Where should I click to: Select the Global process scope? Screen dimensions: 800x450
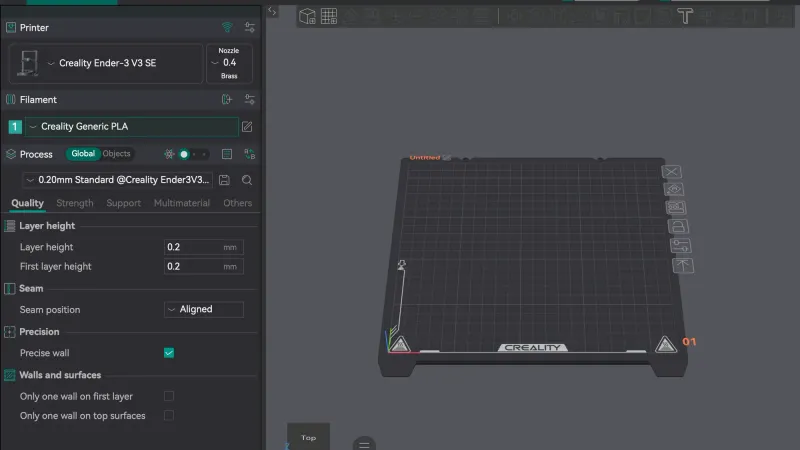[x=83, y=154]
